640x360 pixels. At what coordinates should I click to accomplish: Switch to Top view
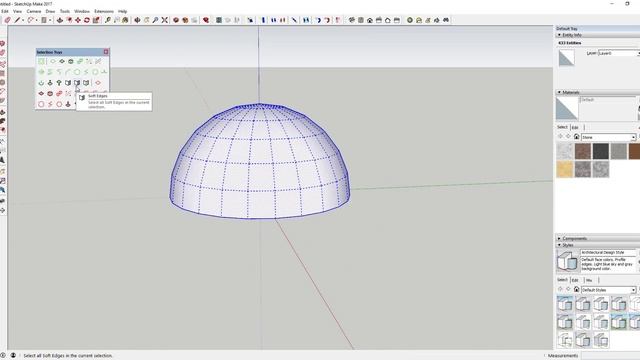click(x=361, y=20)
